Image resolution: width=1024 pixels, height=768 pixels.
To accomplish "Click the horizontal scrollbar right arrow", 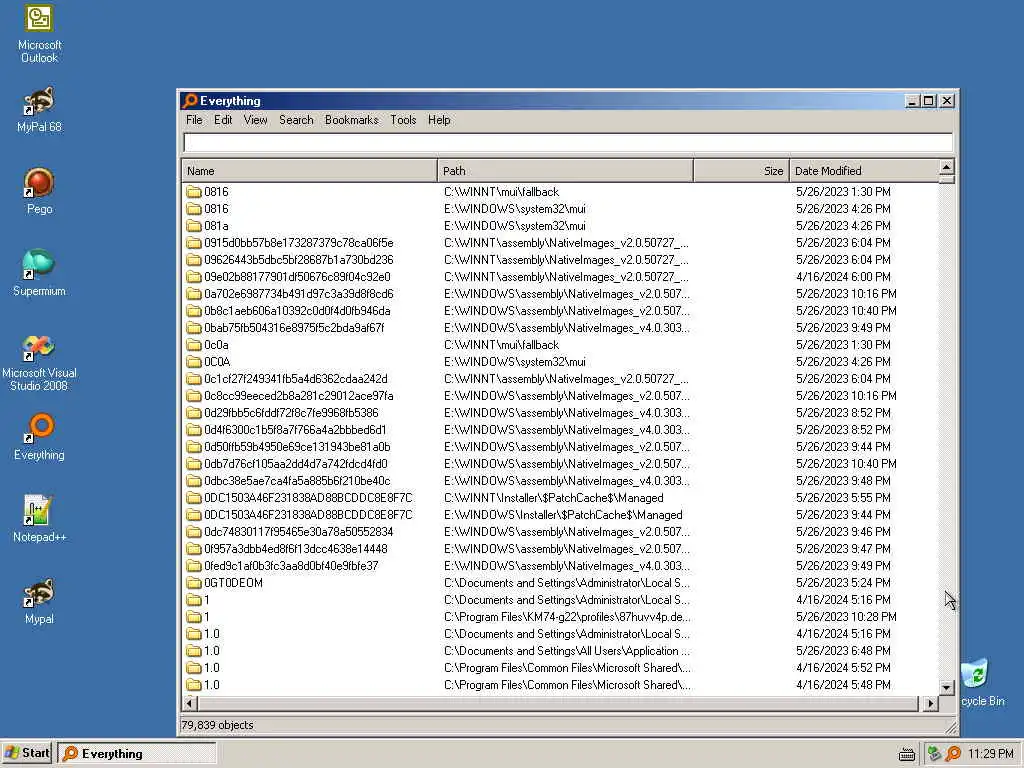I will point(931,704).
